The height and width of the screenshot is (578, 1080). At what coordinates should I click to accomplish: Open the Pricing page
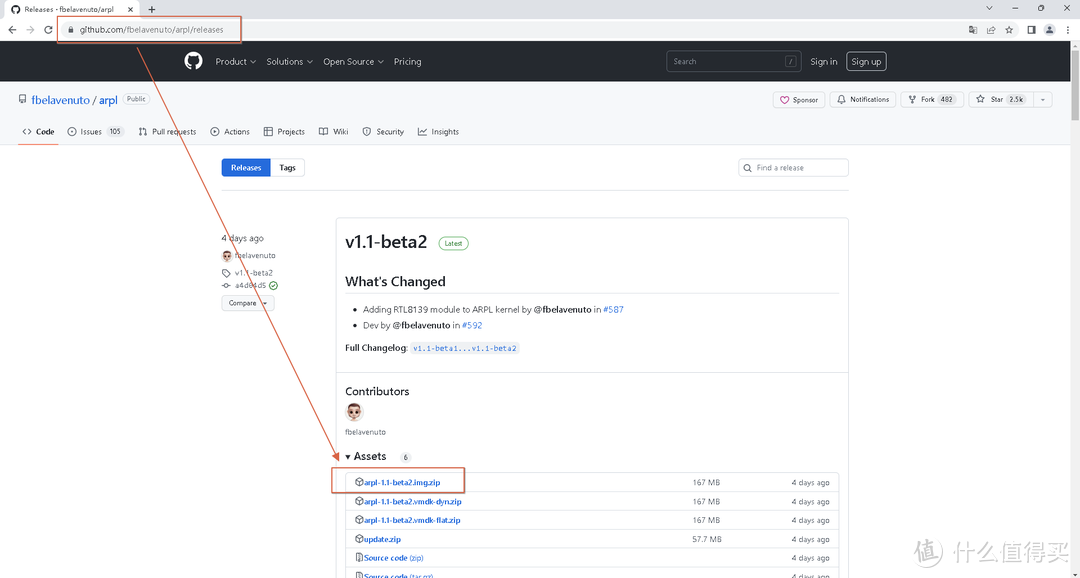pos(407,61)
